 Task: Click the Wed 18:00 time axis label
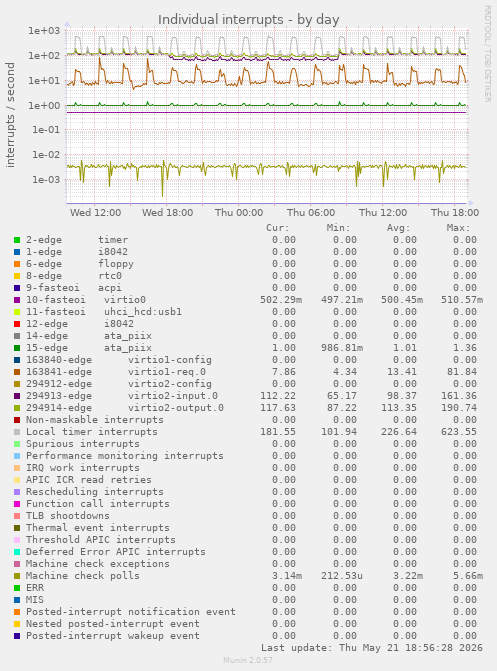pos(167,213)
